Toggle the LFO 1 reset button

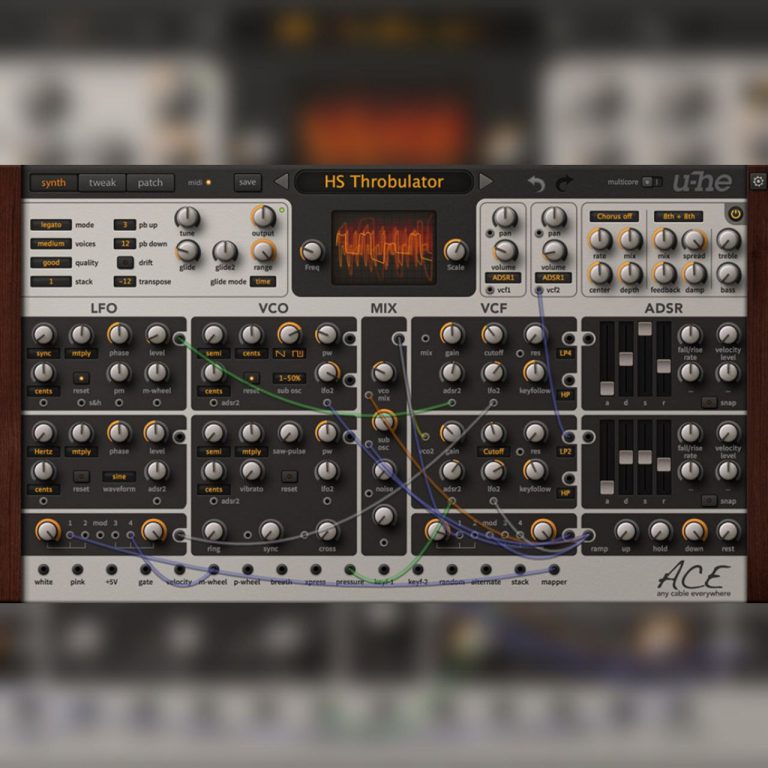click(x=81, y=378)
